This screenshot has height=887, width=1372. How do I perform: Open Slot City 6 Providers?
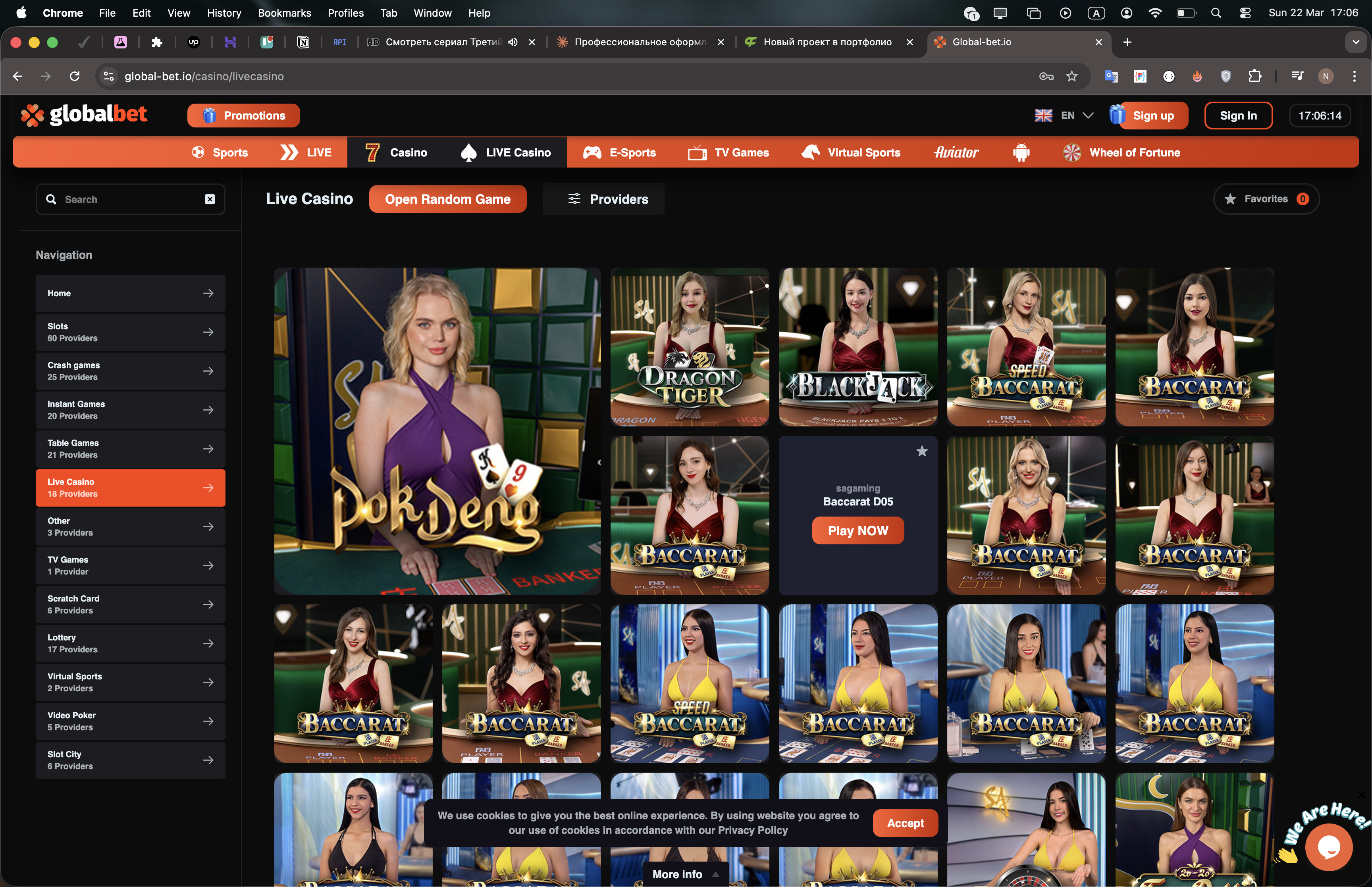pos(130,760)
